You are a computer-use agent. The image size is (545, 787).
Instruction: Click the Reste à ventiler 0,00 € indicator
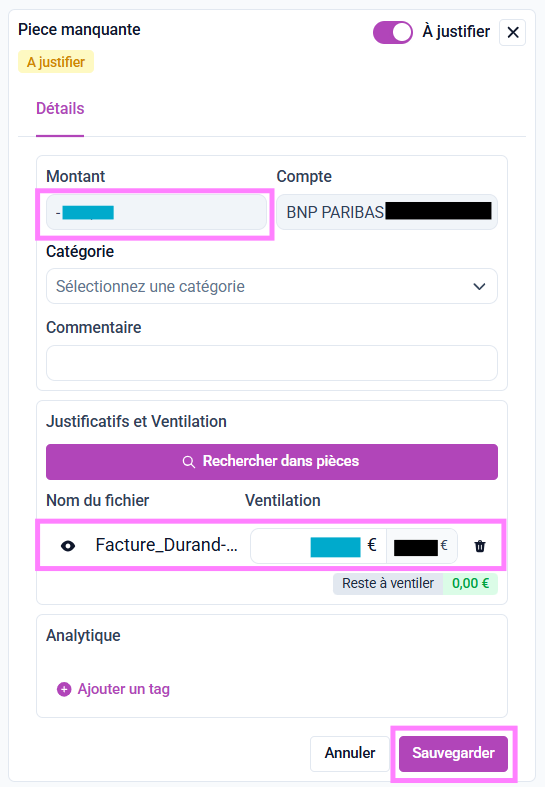tap(415, 584)
